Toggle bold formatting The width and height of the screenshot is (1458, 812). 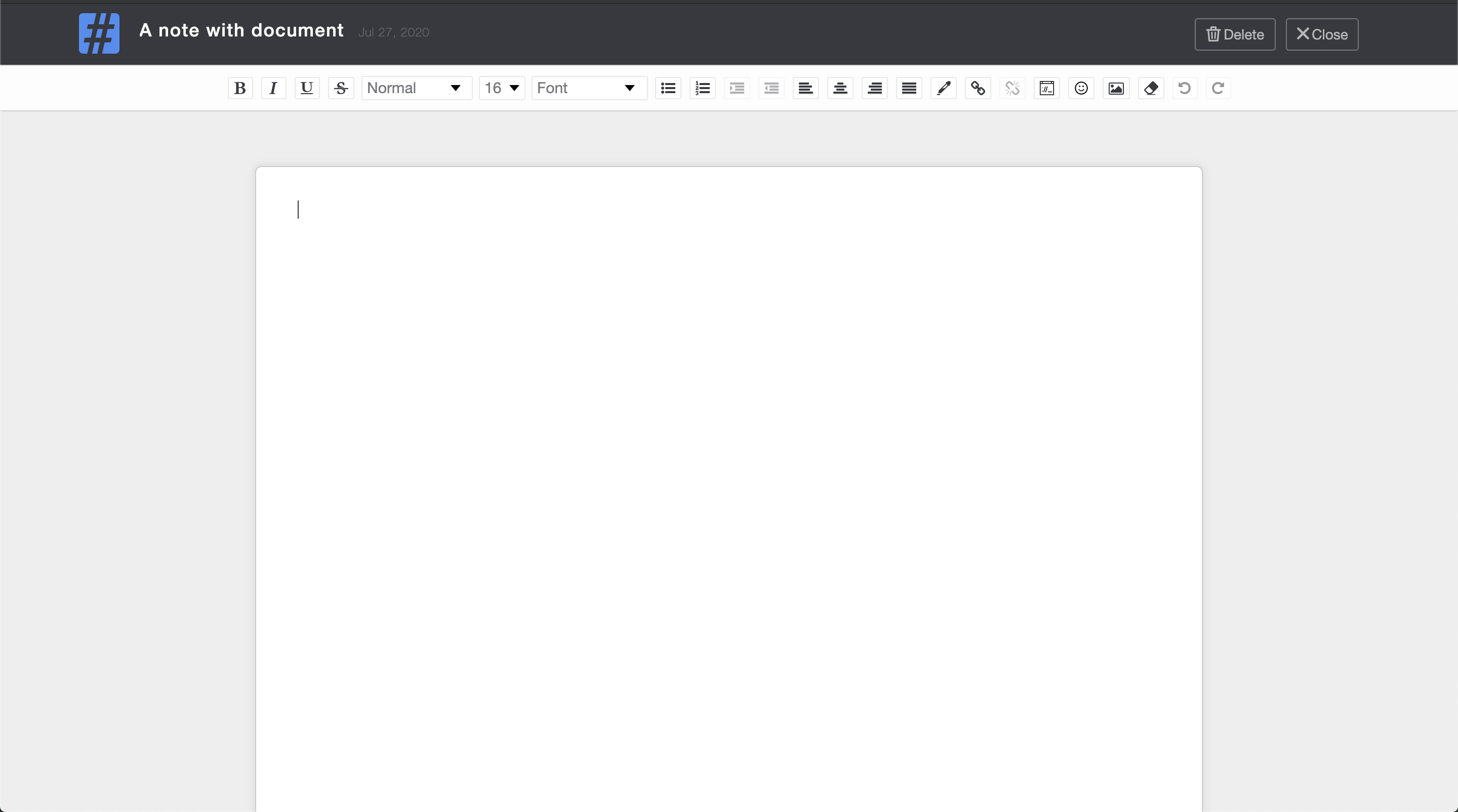pos(240,88)
